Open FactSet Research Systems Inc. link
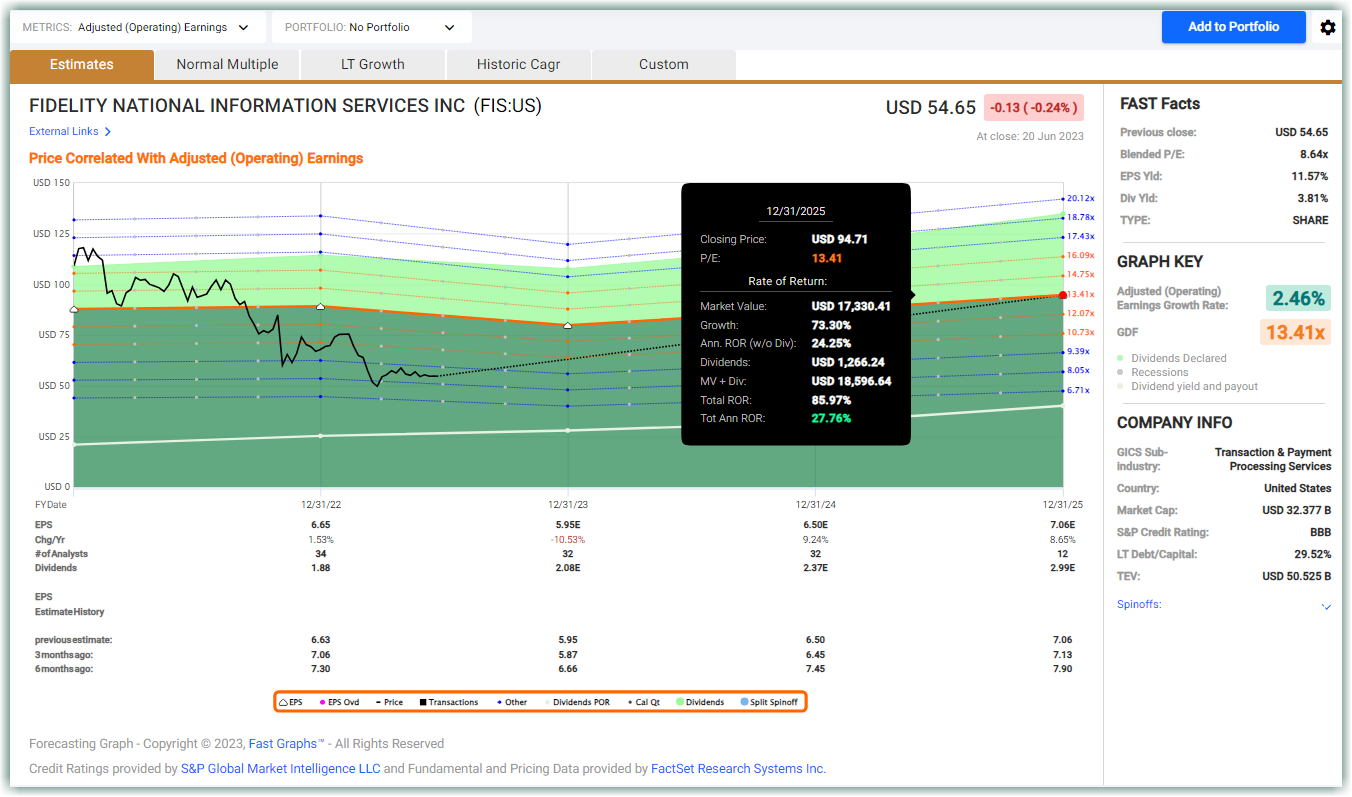1352x797 pixels. 739,769
